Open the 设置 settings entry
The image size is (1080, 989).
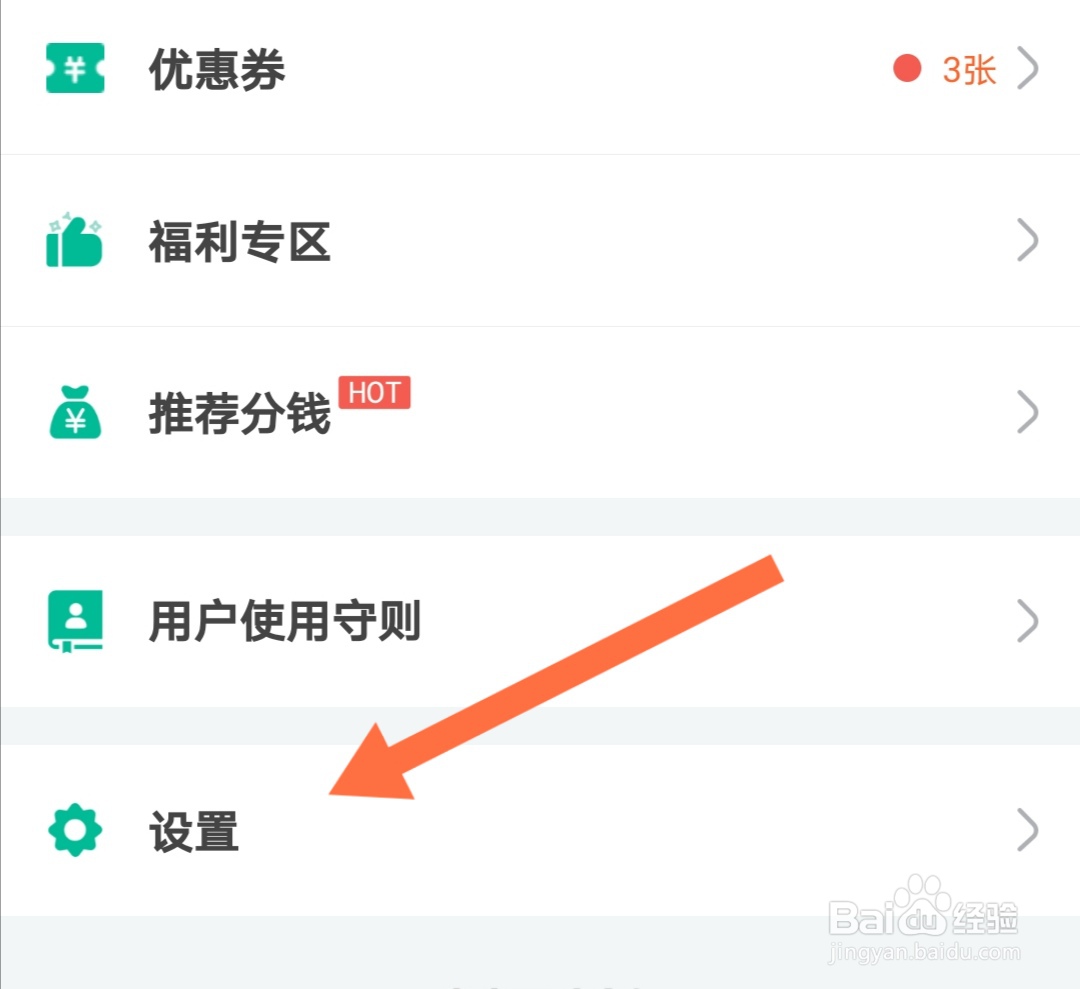point(540,830)
